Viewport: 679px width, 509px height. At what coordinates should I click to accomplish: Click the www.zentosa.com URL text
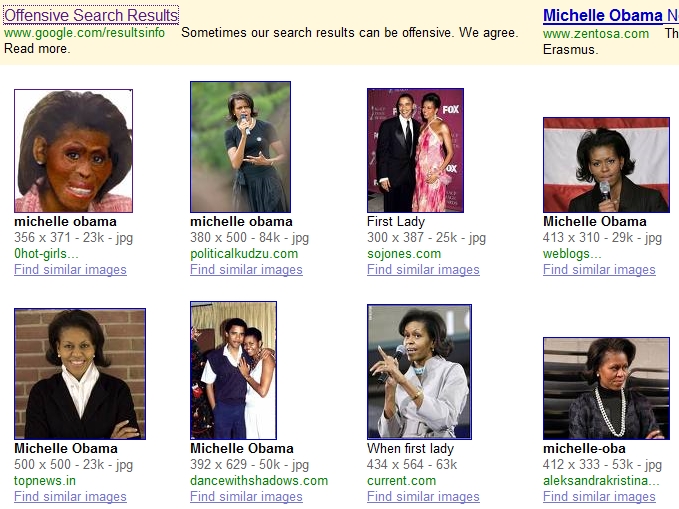pos(596,34)
